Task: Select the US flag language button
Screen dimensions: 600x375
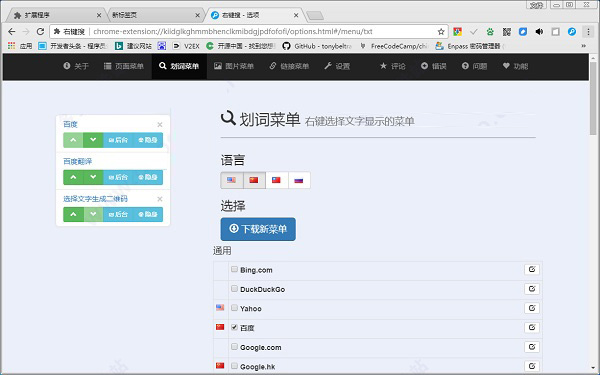Action: pyautogui.click(x=232, y=180)
